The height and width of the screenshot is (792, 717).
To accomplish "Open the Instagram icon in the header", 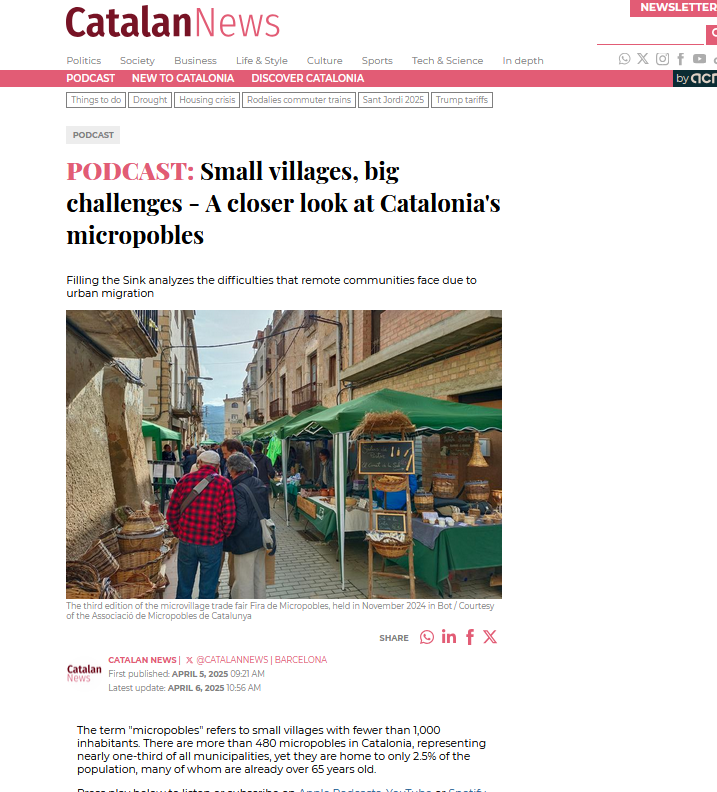I will pos(662,59).
